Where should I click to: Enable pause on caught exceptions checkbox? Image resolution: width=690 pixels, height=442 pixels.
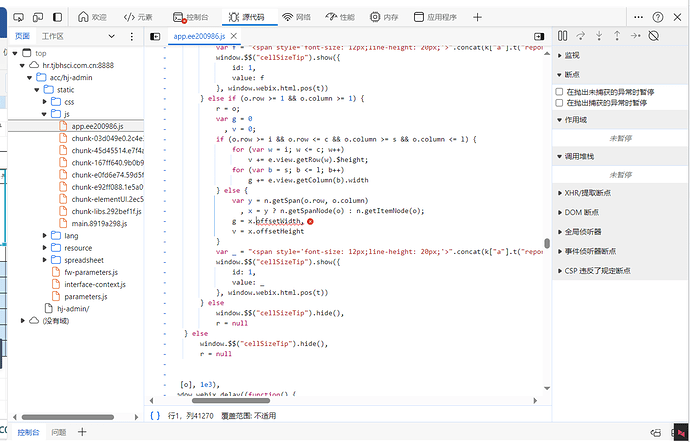click(560, 102)
